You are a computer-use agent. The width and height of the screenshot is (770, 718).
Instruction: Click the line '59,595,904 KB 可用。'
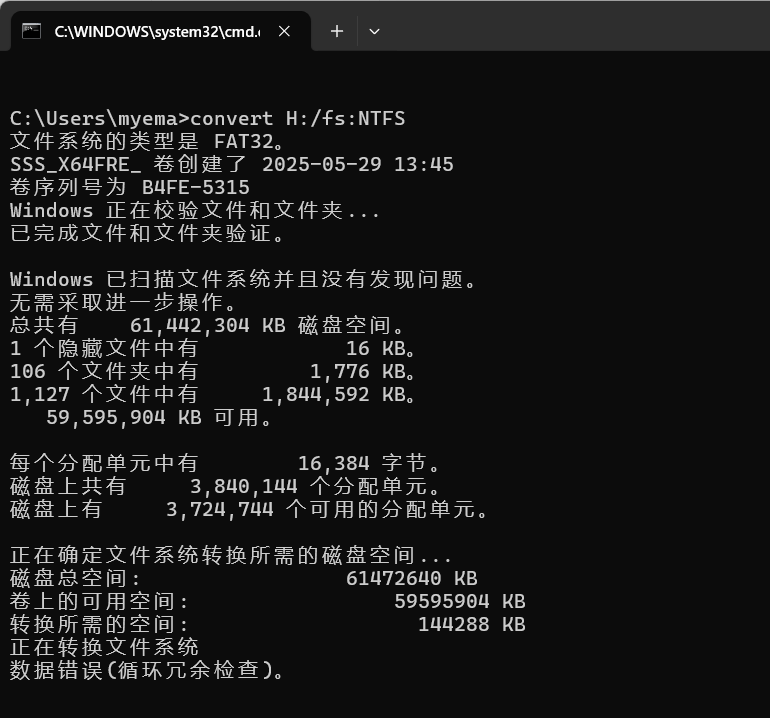(159, 417)
